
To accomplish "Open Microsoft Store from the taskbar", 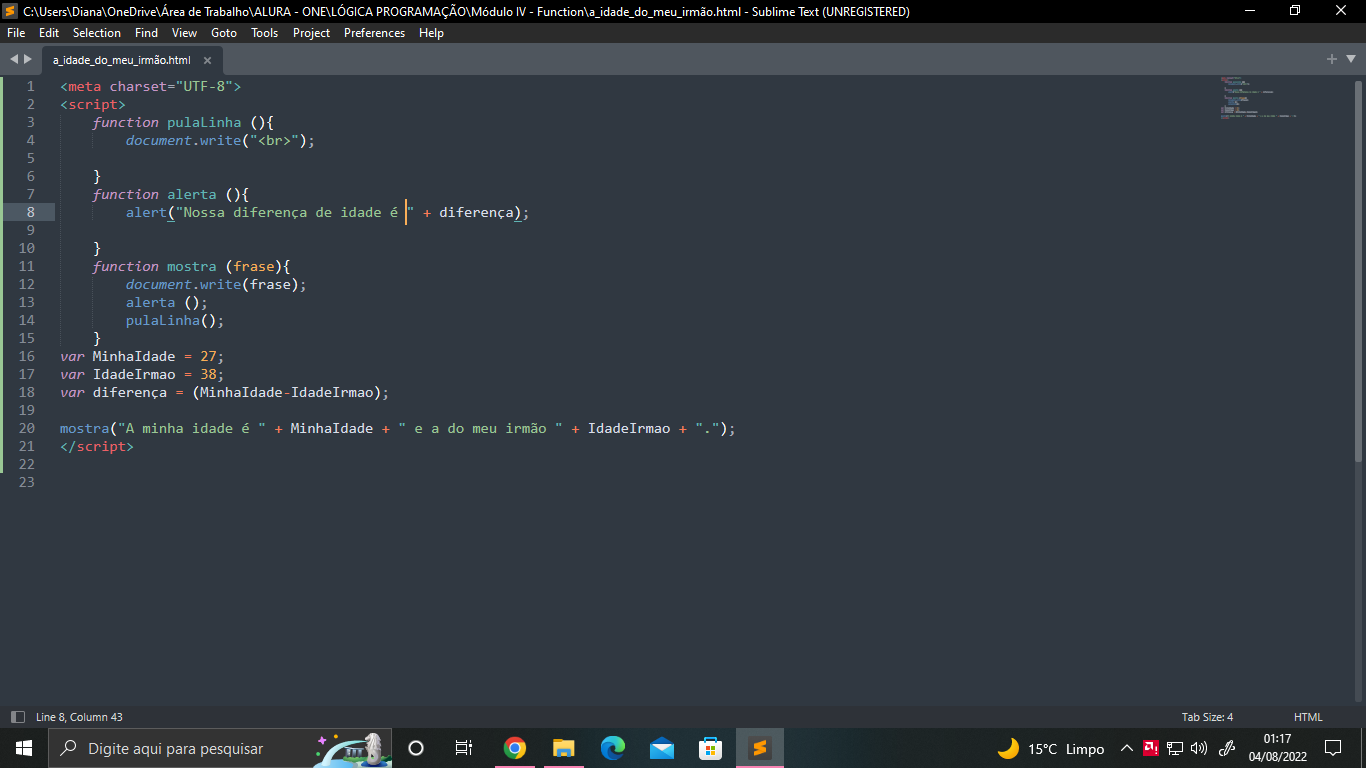I will click(x=710, y=748).
